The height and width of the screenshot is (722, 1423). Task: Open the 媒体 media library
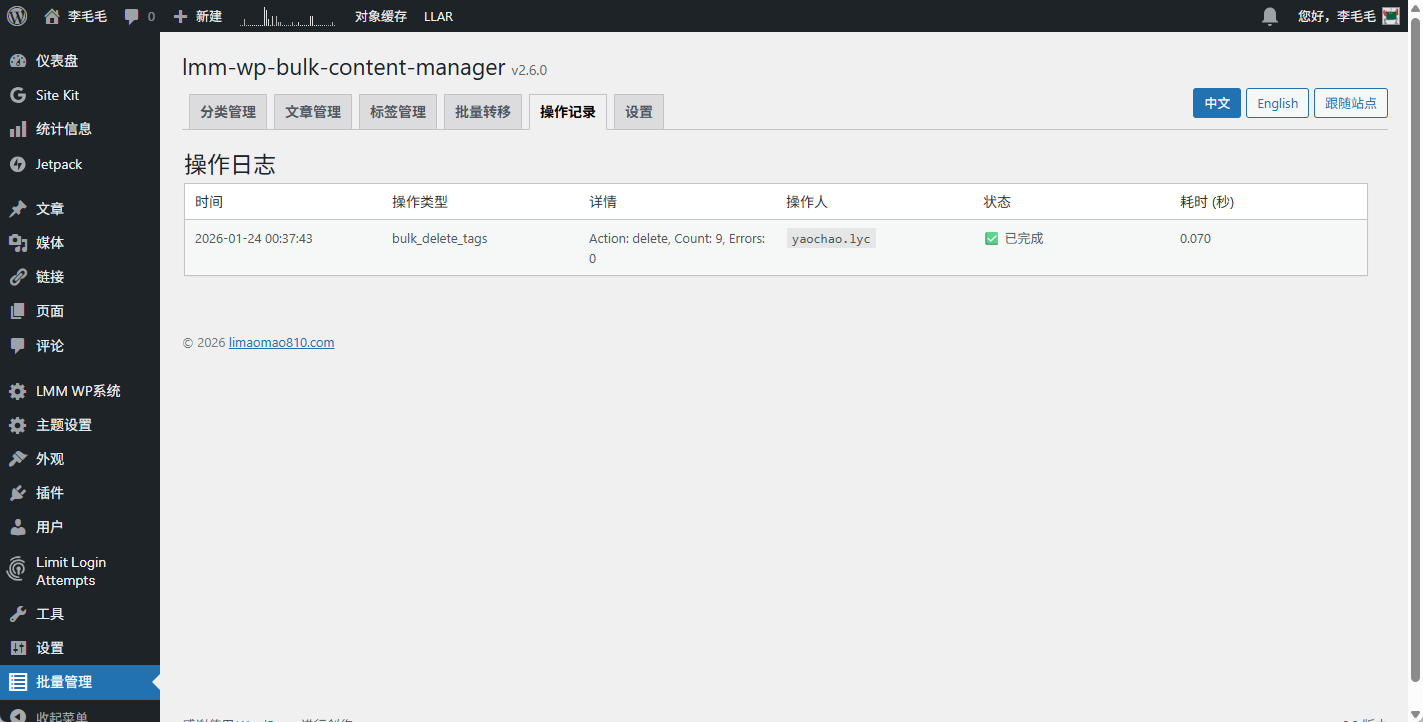[x=50, y=243]
